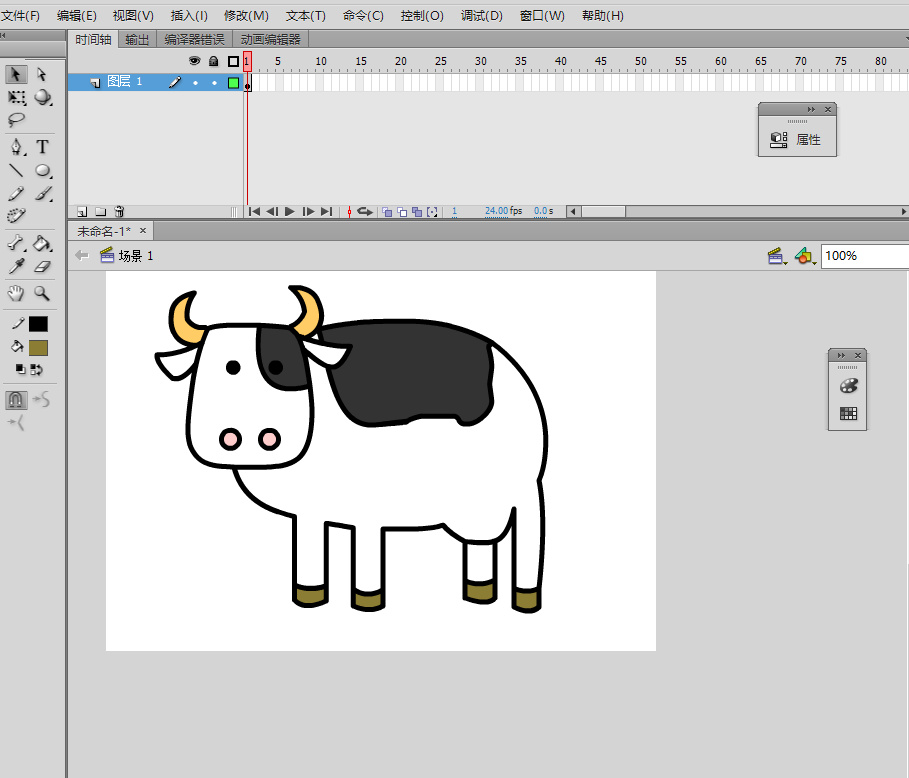
Task: Select the Eyedropper tool
Action: tap(16, 267)
